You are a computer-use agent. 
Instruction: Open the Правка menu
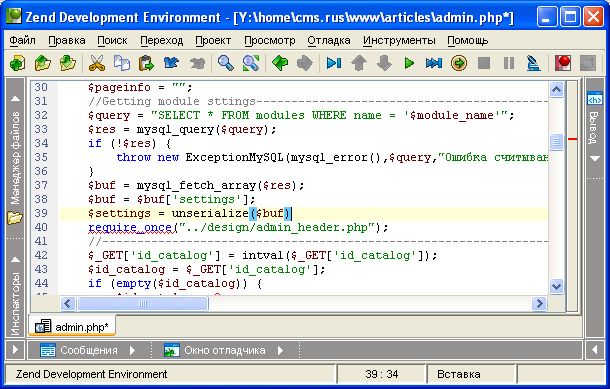(67, 40)
